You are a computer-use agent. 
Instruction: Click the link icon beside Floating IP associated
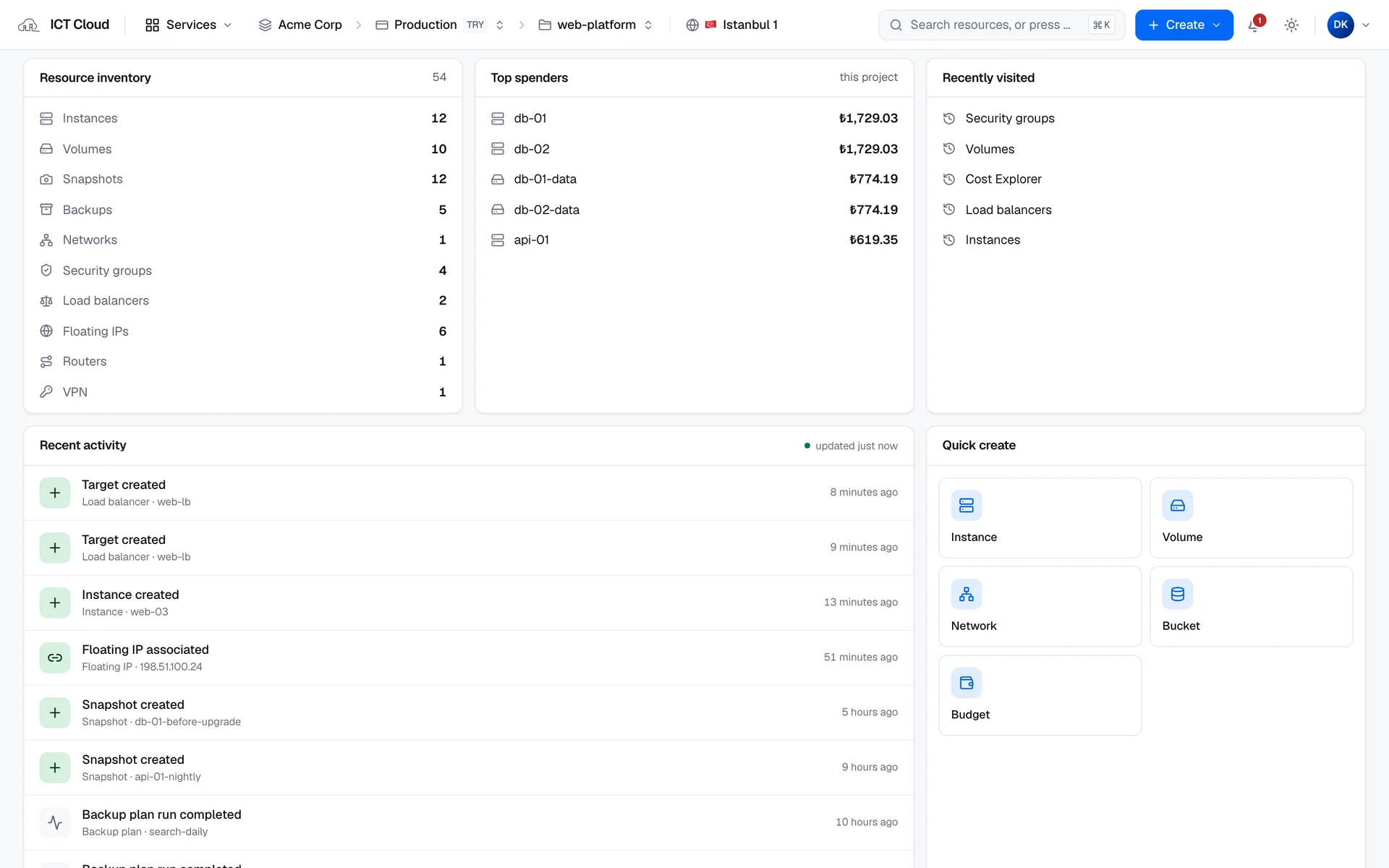(55, 658)
